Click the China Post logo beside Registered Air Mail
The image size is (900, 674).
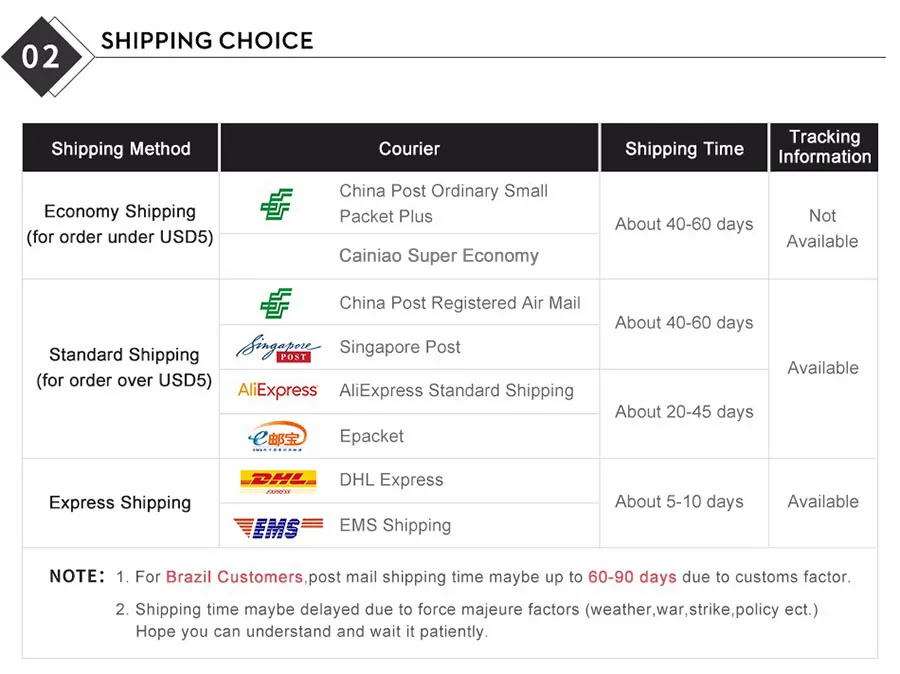coord(276,303)
